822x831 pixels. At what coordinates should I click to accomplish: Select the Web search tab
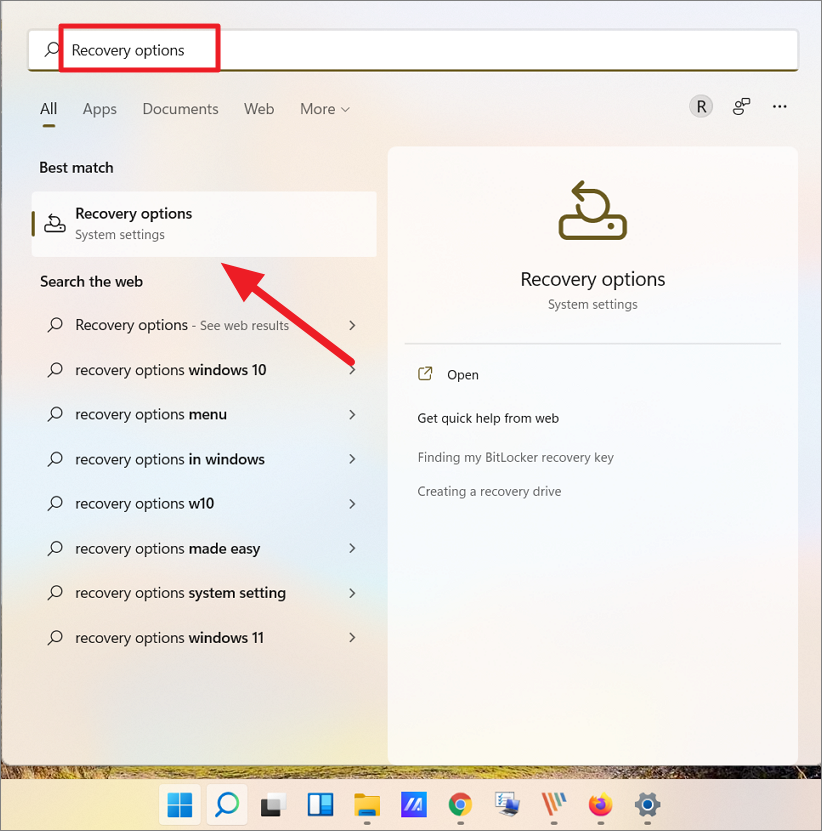(259, 109)
